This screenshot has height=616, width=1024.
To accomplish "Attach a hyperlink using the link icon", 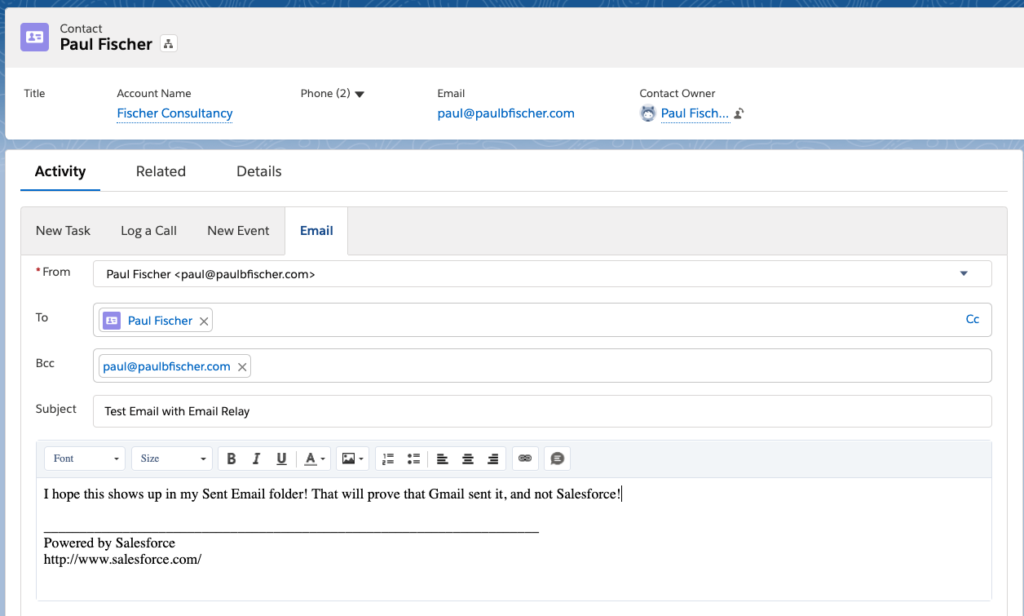I will point(525,458).
